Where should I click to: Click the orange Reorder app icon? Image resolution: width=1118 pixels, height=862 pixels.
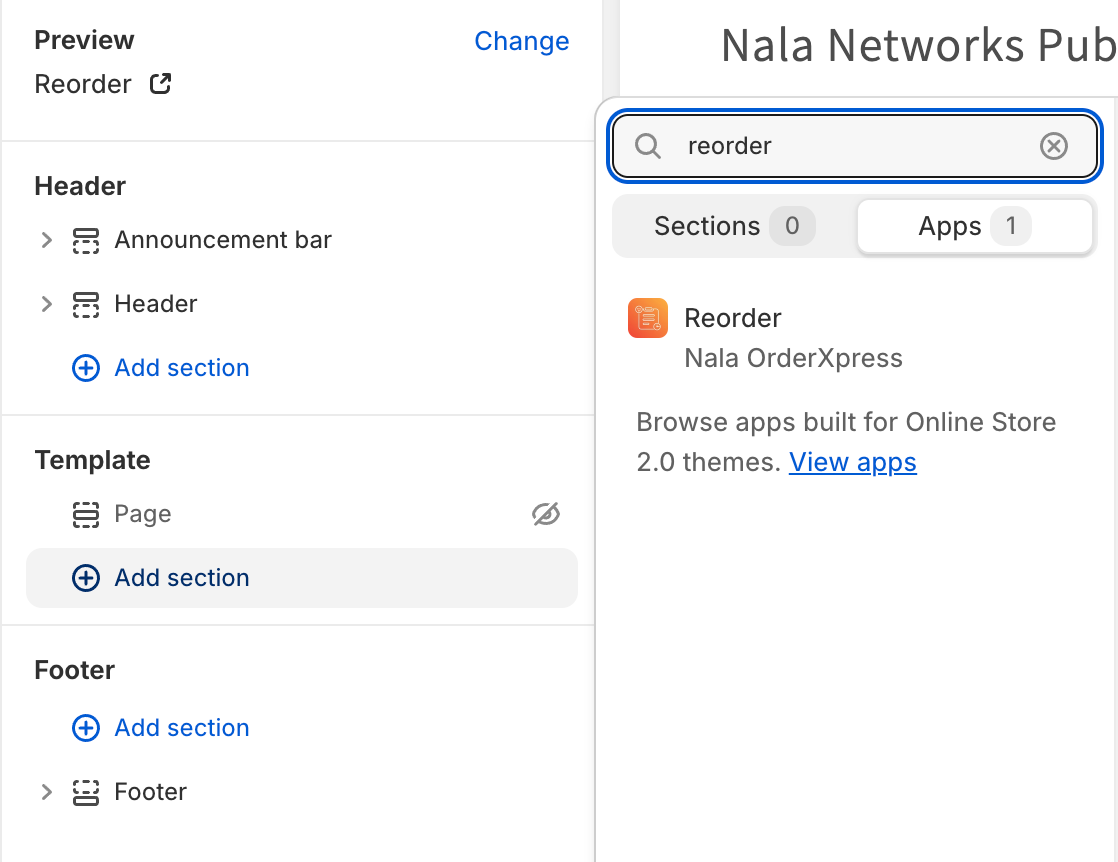tap(648, 318)
